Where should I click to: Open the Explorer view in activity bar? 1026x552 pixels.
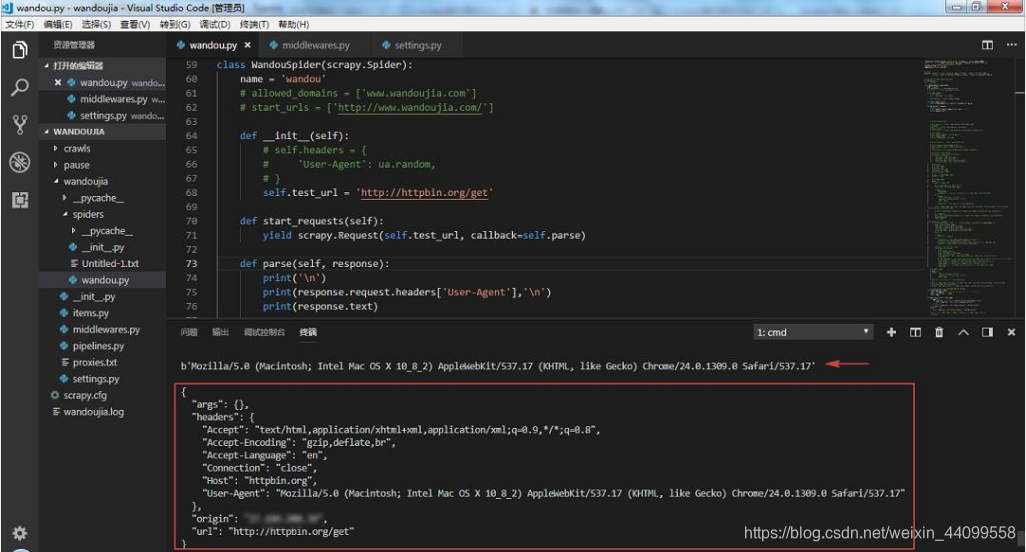20,50
